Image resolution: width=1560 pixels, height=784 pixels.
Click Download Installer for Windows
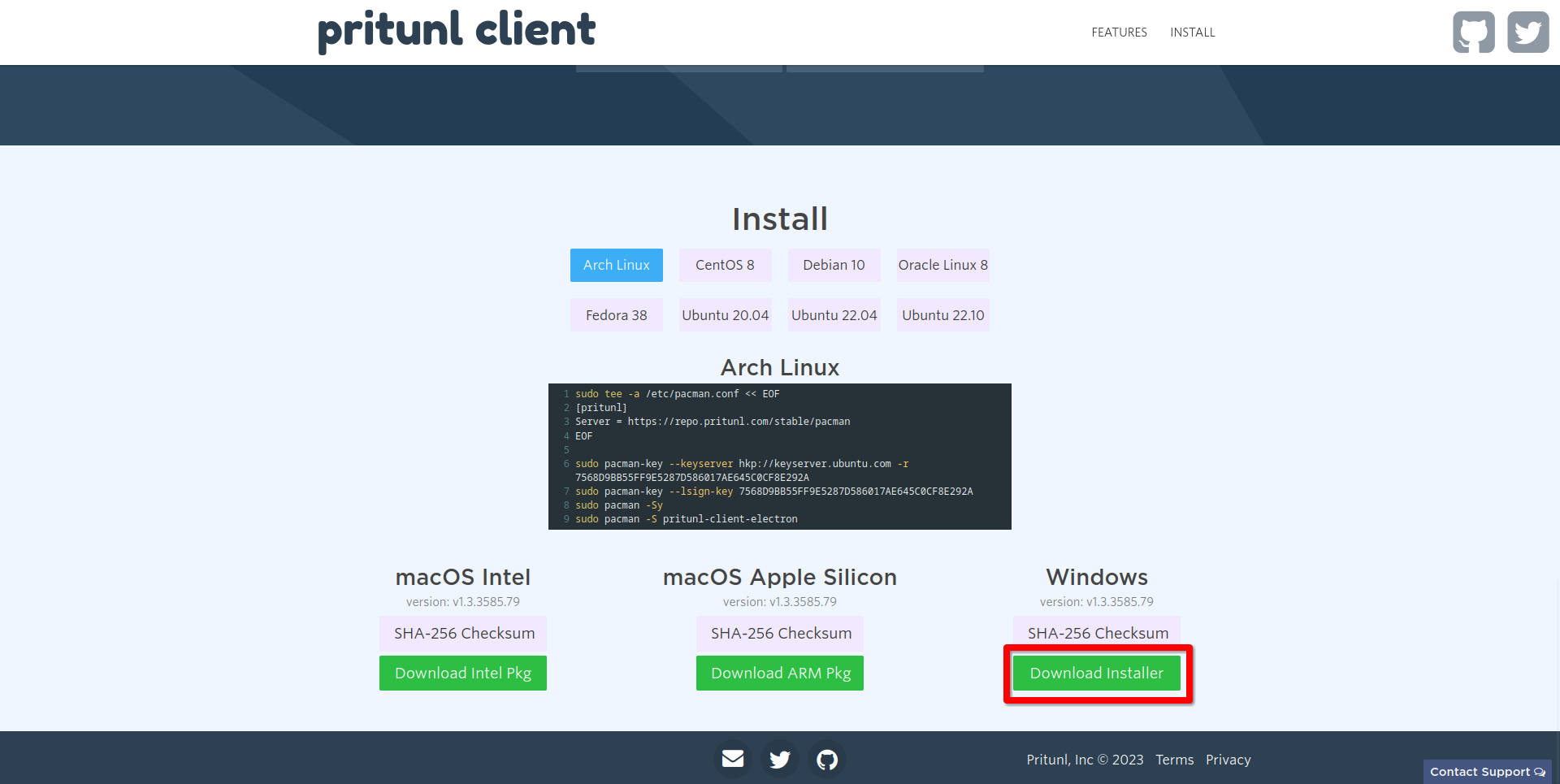point(1097,673)
